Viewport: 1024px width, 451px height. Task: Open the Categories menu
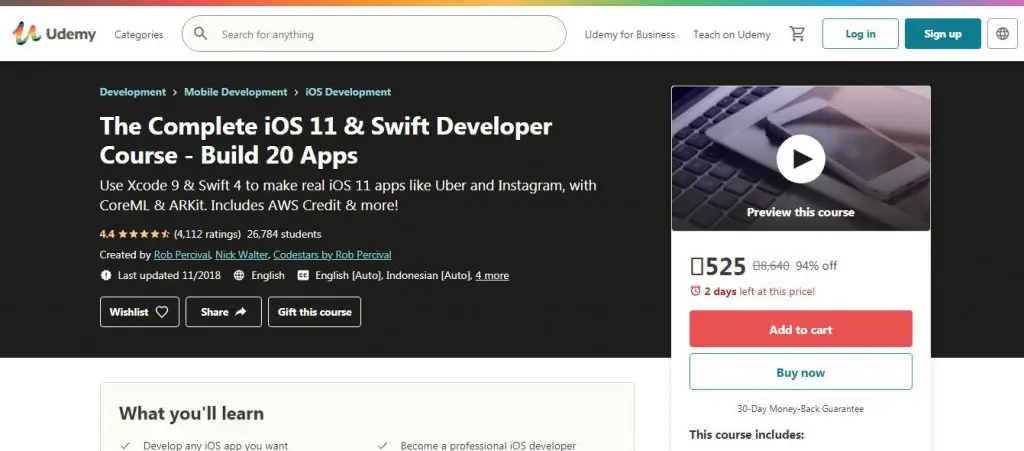click(139, 34)
